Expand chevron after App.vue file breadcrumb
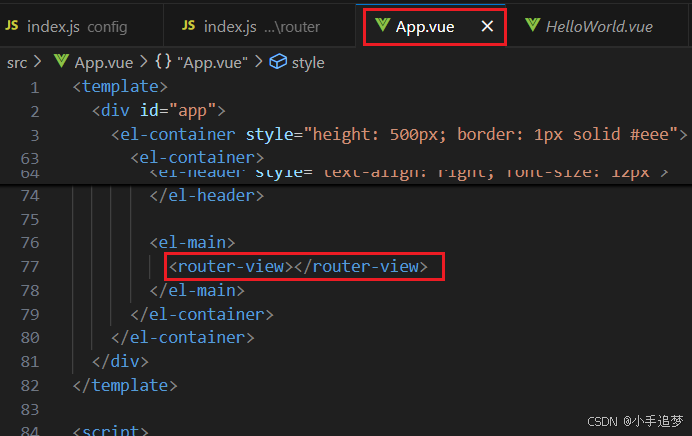Viewport: 692px width, 436px height. (143, 61)
